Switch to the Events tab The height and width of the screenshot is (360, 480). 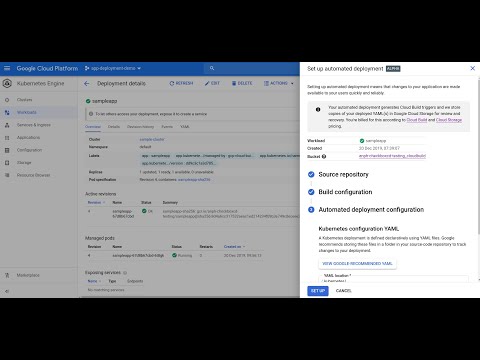pyautogui.click(x=167, y=127)
